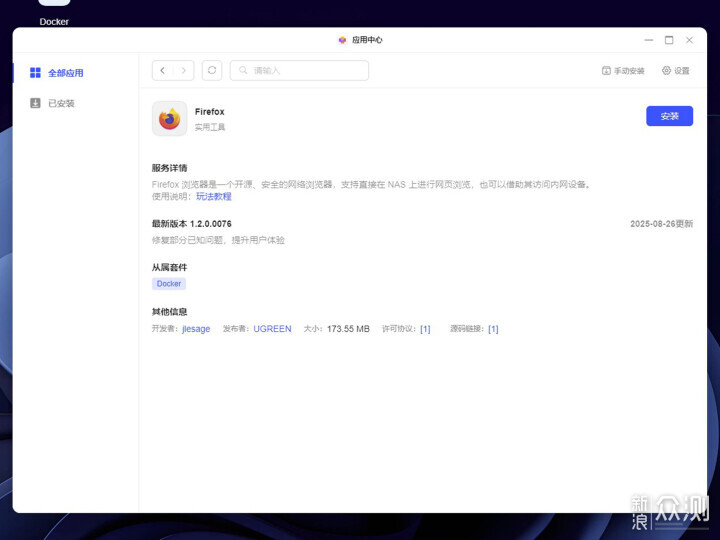The image size is (720, 540).
Task: Select 已安装 in the sidebar
Action: [x=61, y=103]
